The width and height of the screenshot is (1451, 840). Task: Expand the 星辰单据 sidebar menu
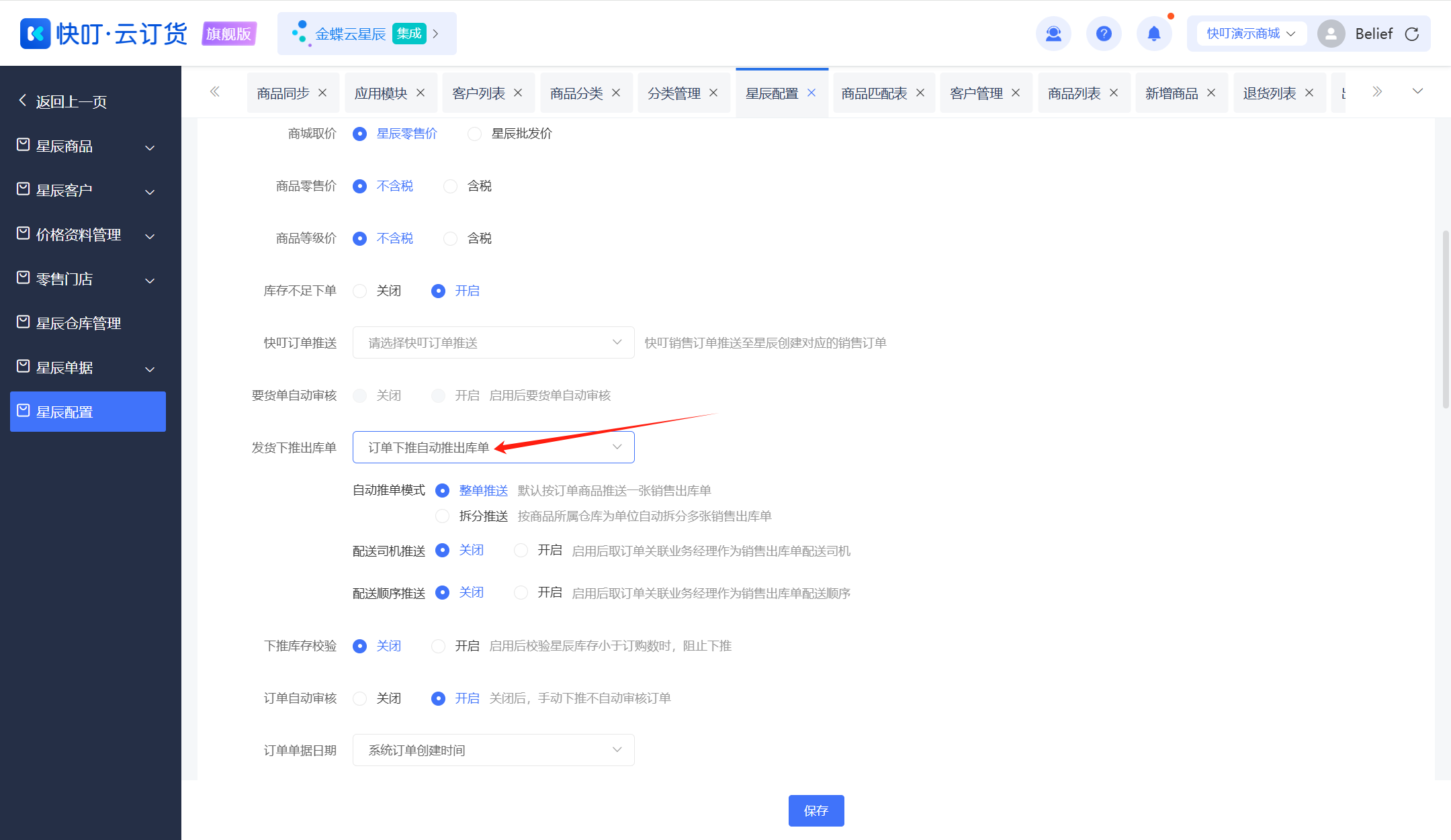150,369
